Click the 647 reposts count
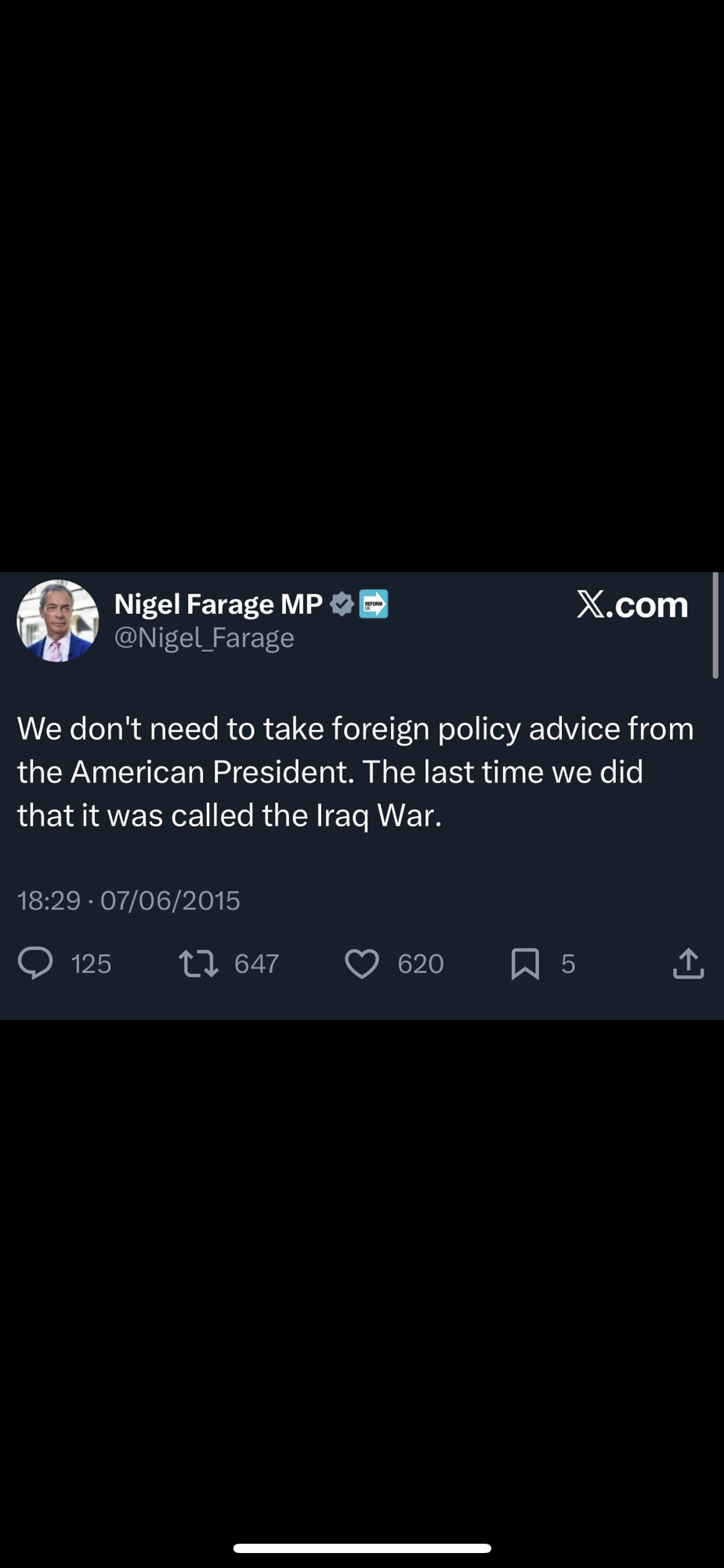This screenshot has height=1568, width=724. [x=256, y=964]
